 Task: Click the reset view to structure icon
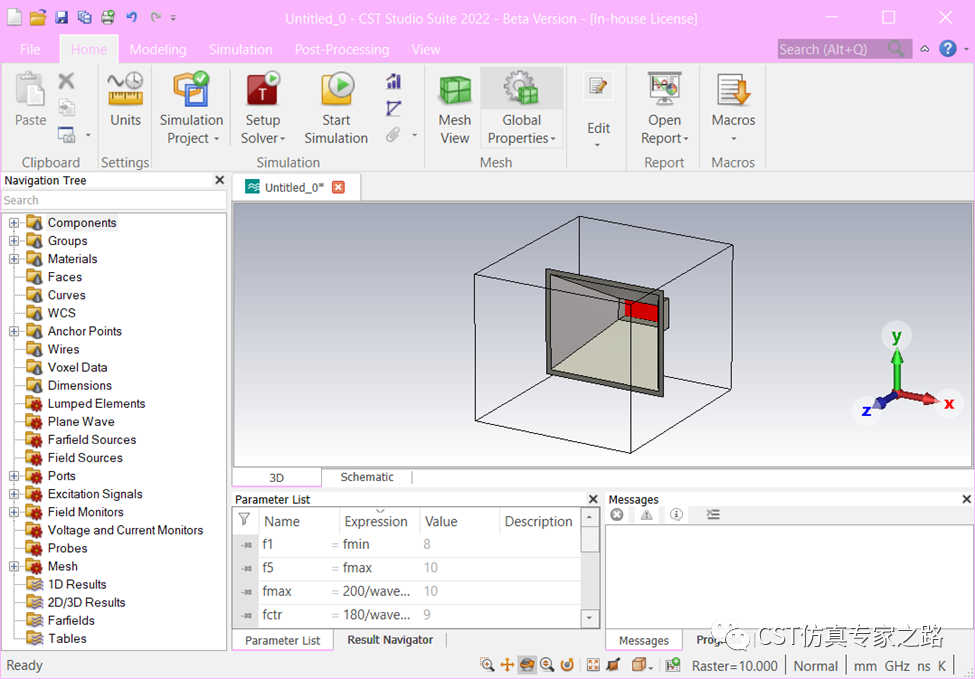pos(593,665)
